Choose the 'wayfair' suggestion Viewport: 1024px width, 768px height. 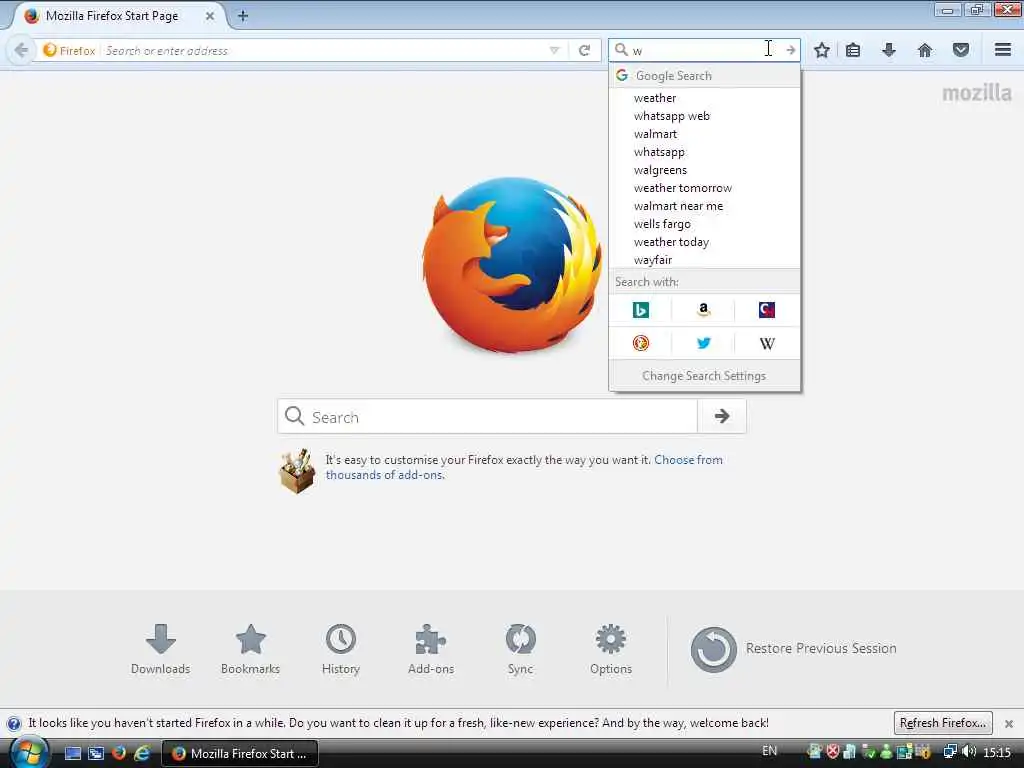click(x=704, y=260)
